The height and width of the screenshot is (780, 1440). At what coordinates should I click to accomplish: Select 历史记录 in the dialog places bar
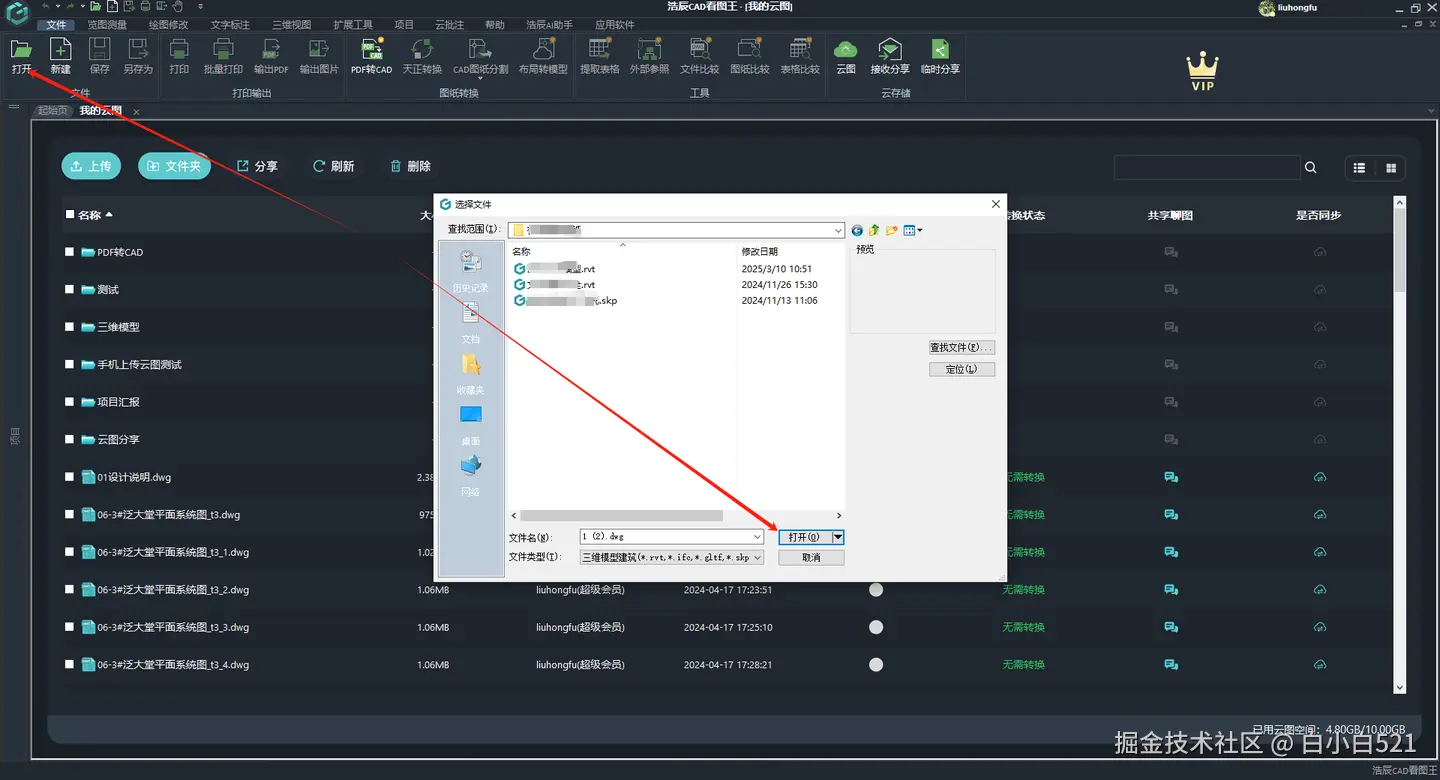point(471,271)
